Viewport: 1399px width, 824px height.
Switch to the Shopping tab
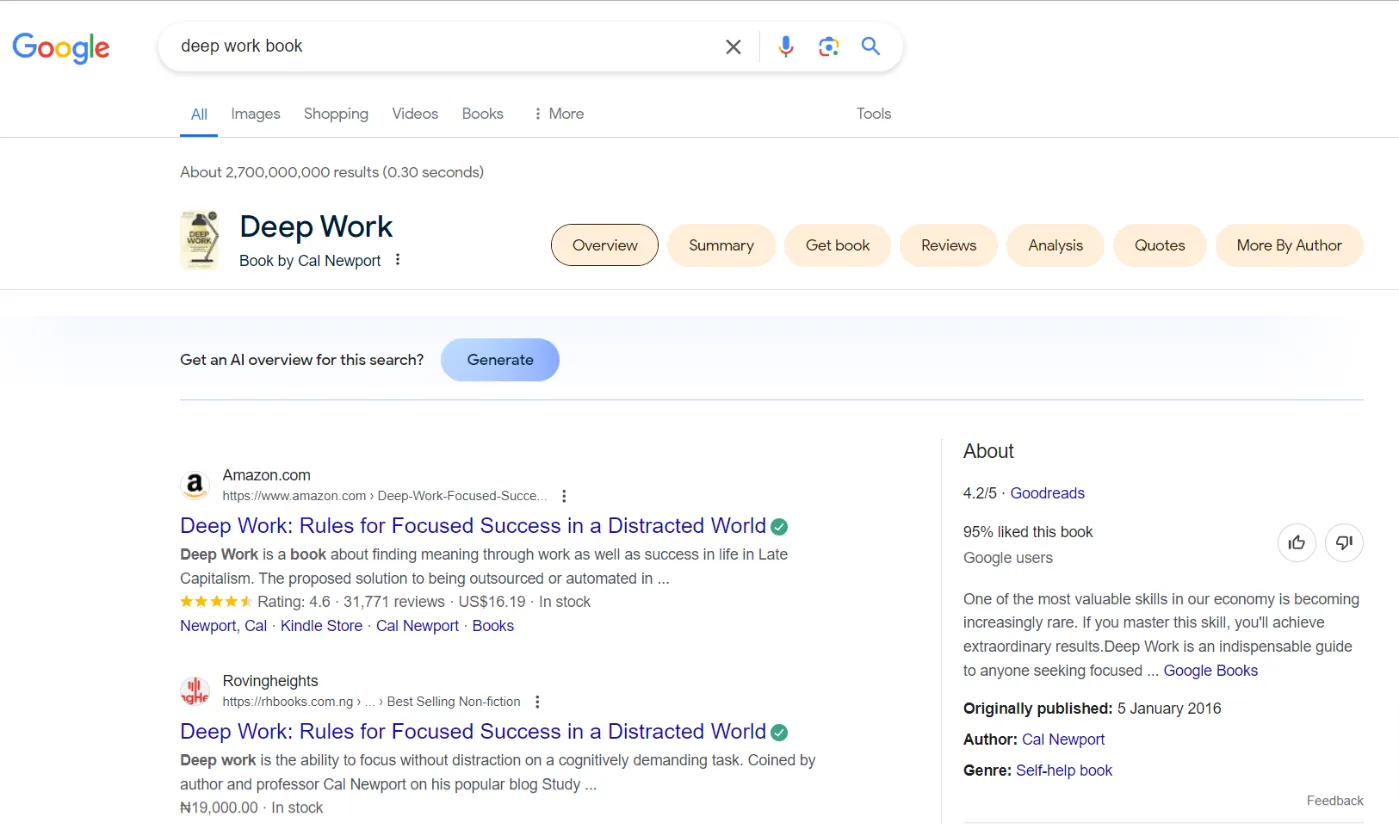tap(336, 114)
